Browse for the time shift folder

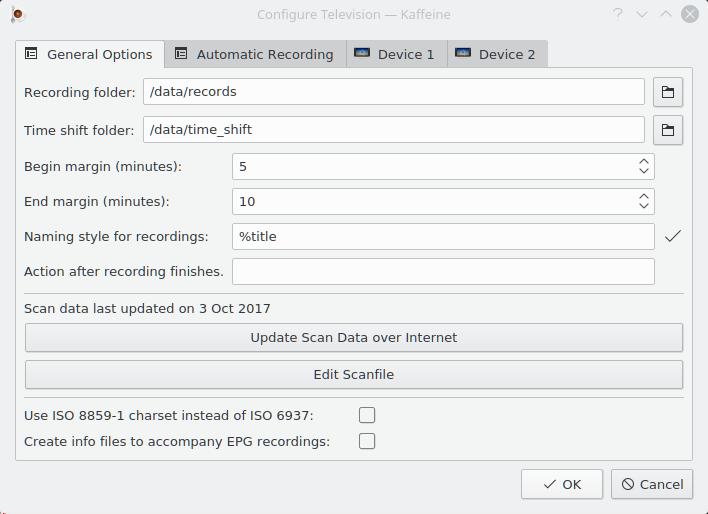[x=668, y=130]
